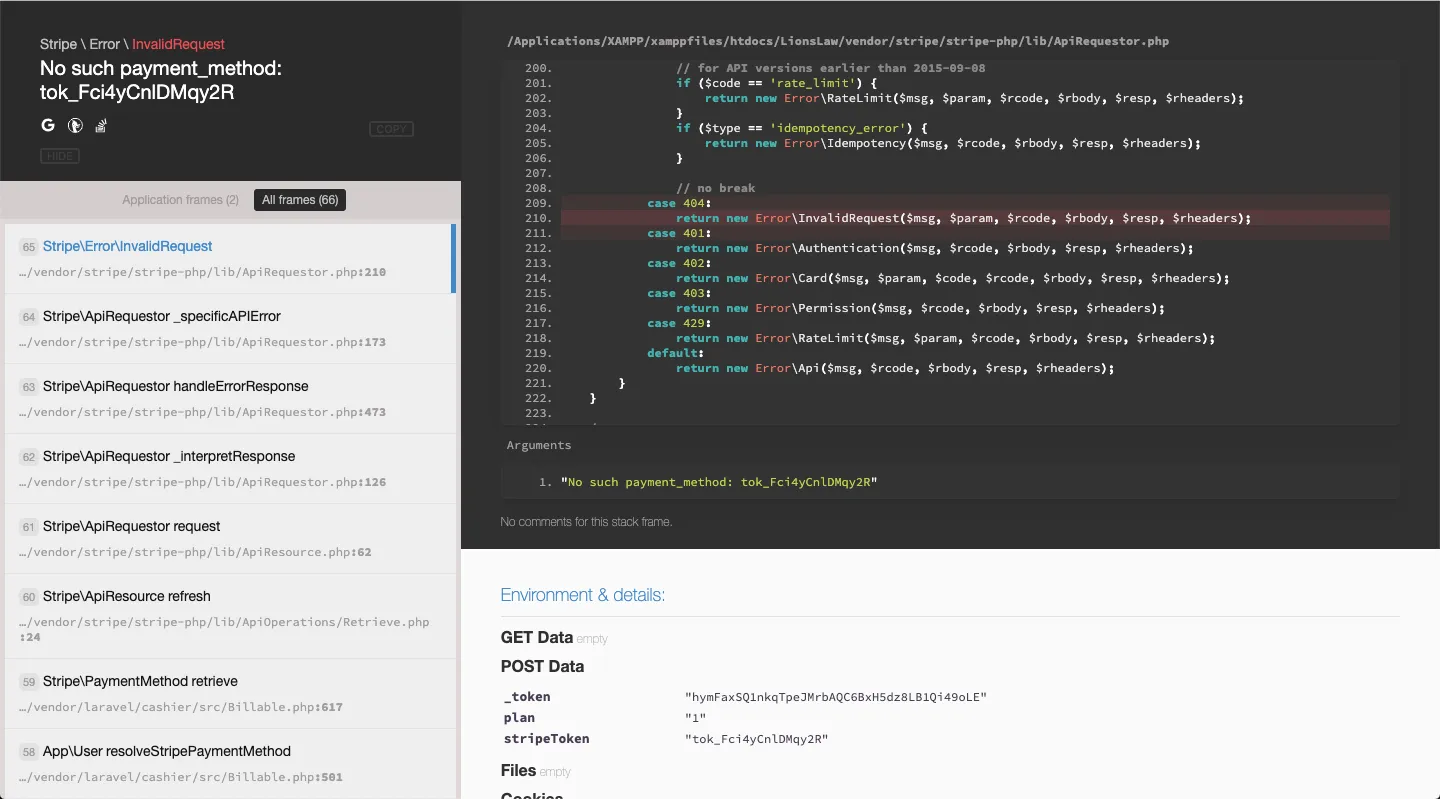Select frame 61 ApiRequestor request

click(230, 538)
